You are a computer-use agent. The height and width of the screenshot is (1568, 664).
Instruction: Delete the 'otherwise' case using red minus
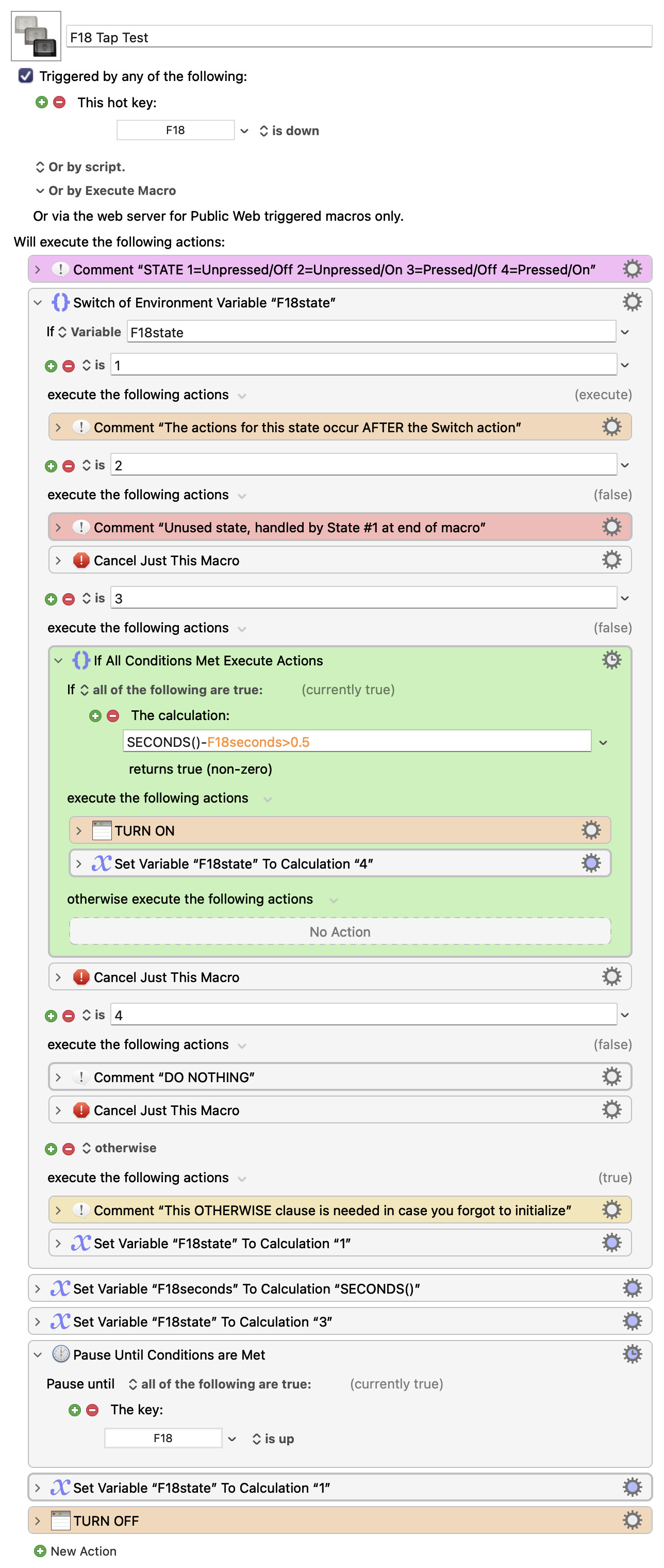pyautogui.click(x=69, y=1149)
